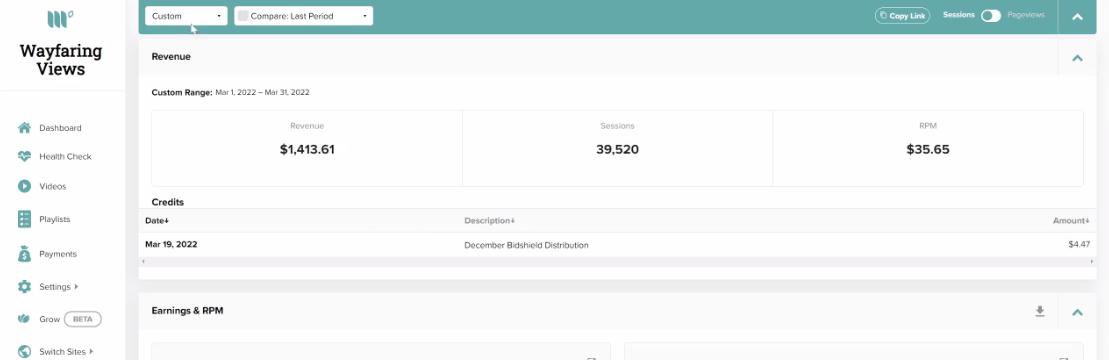Image resolution: width=1109 pixels, height=360 pixels.
Task: Go to Payments in the sidebar
Action: [58, 254]
